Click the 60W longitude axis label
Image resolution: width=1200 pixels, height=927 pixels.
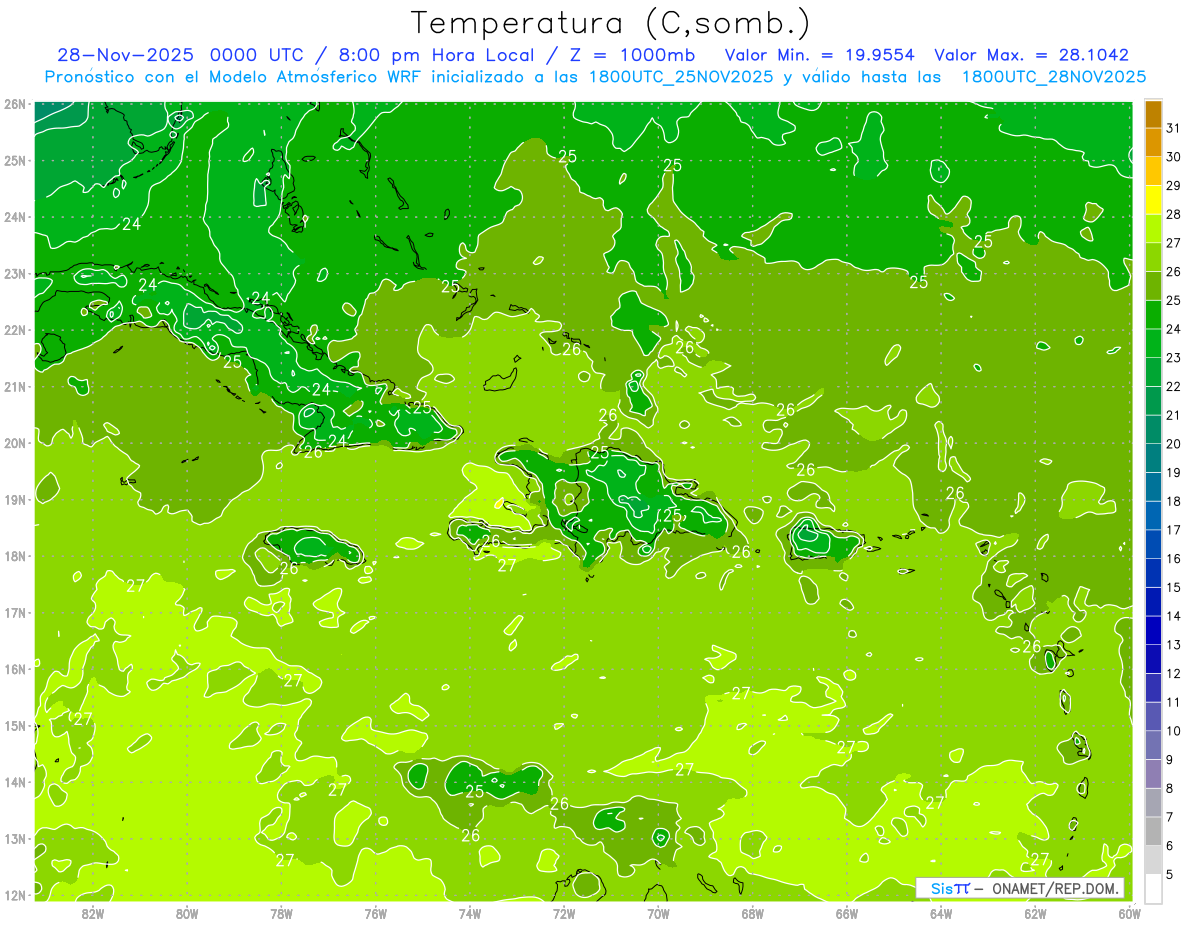1129,913
